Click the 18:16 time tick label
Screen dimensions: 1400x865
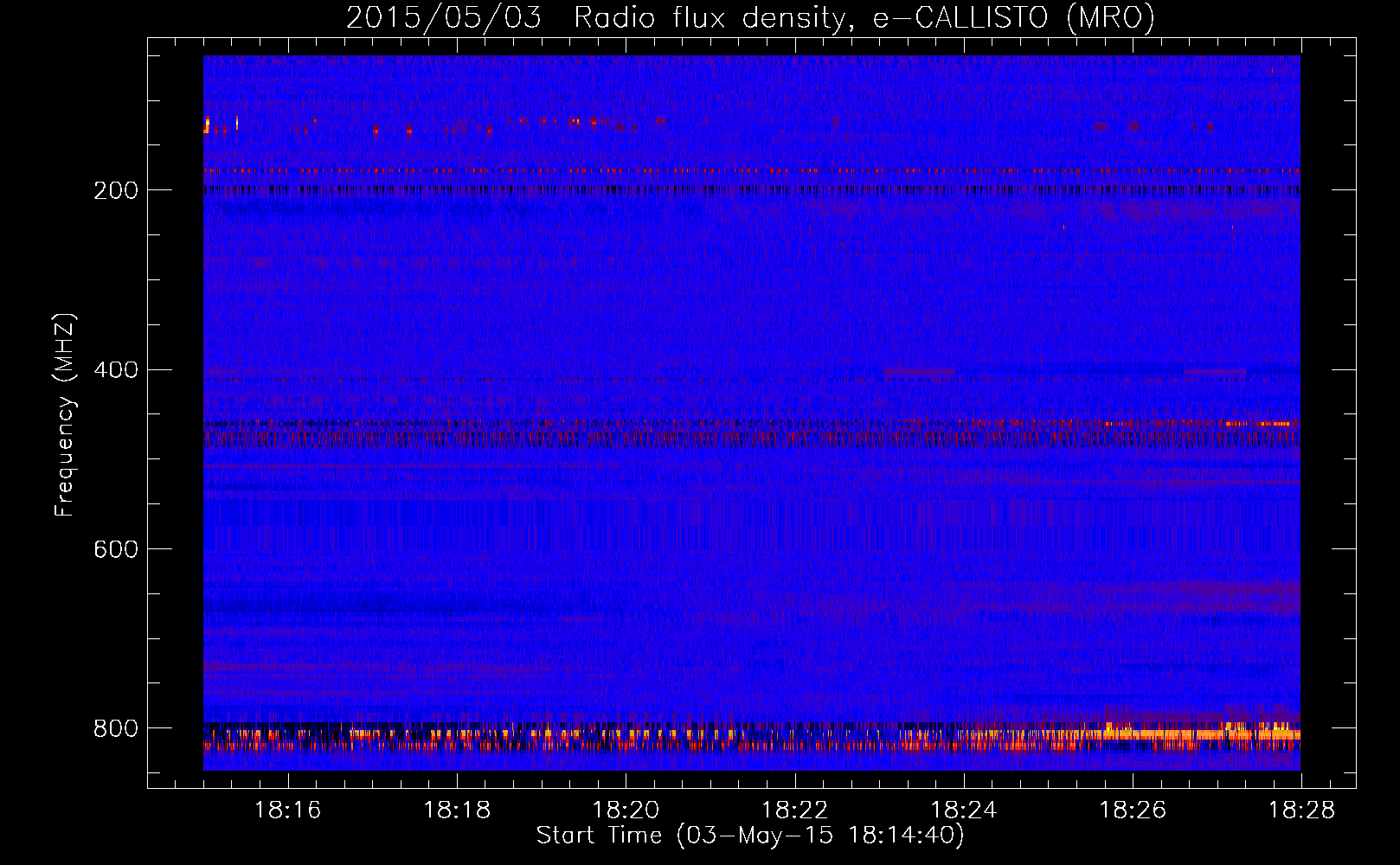click(287, 811)
